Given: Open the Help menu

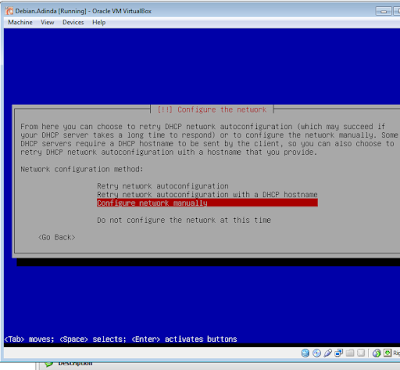Looking at the screenshot, I should pos(99,22).
